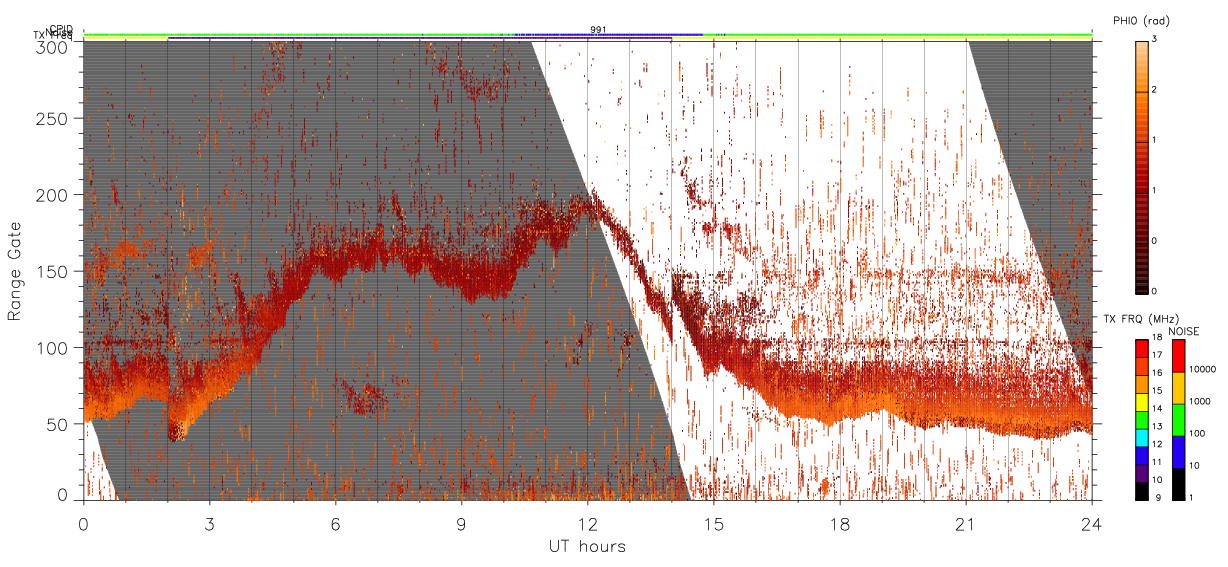Click the purple swatch in the TX FRQ color bar
Image resolution: width=1228 pixels, height=567 pixels.
(x=1142, y=473)
